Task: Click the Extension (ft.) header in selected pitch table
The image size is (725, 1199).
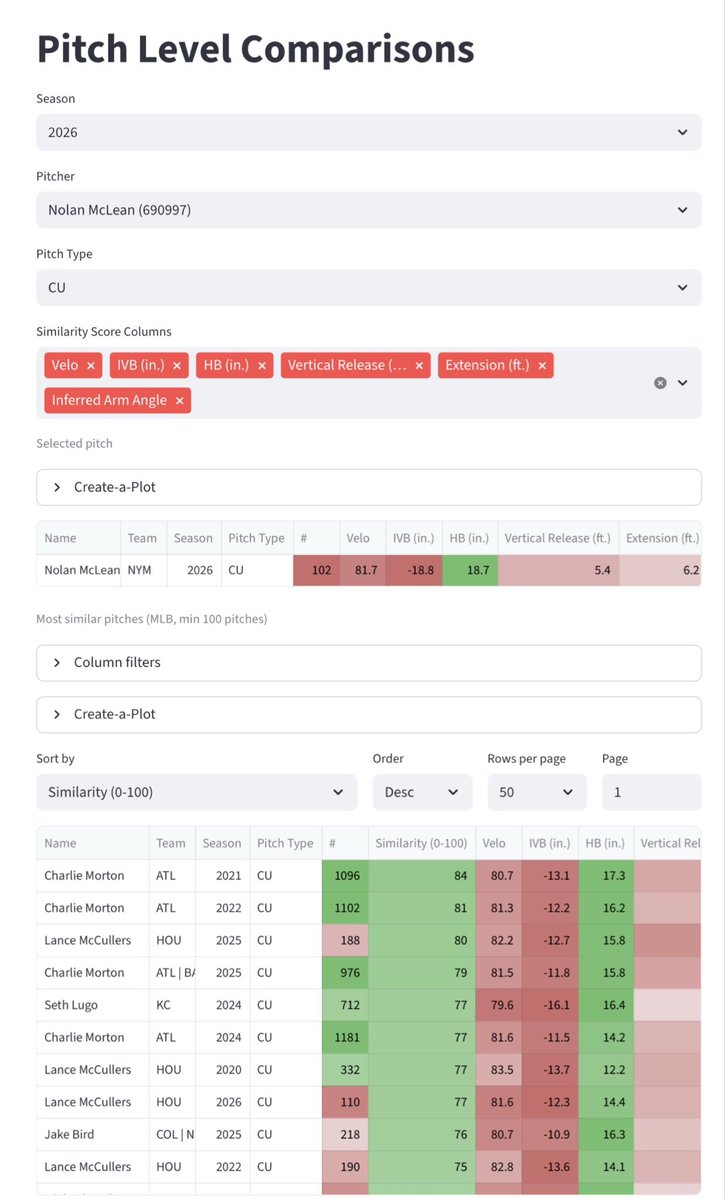Action: click(x=661, y=538)
